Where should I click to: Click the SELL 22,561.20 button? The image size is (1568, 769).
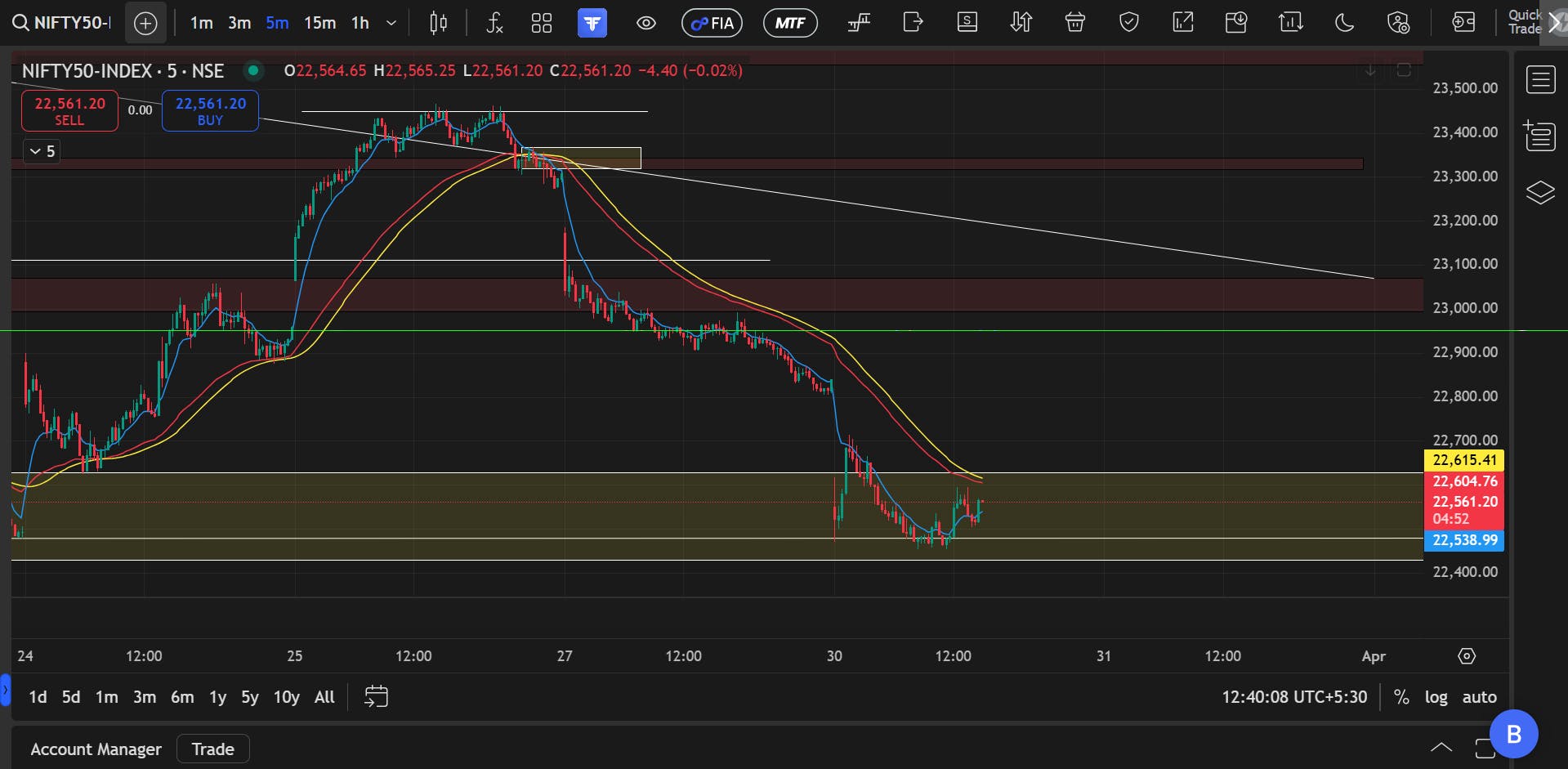pos(69,111)
